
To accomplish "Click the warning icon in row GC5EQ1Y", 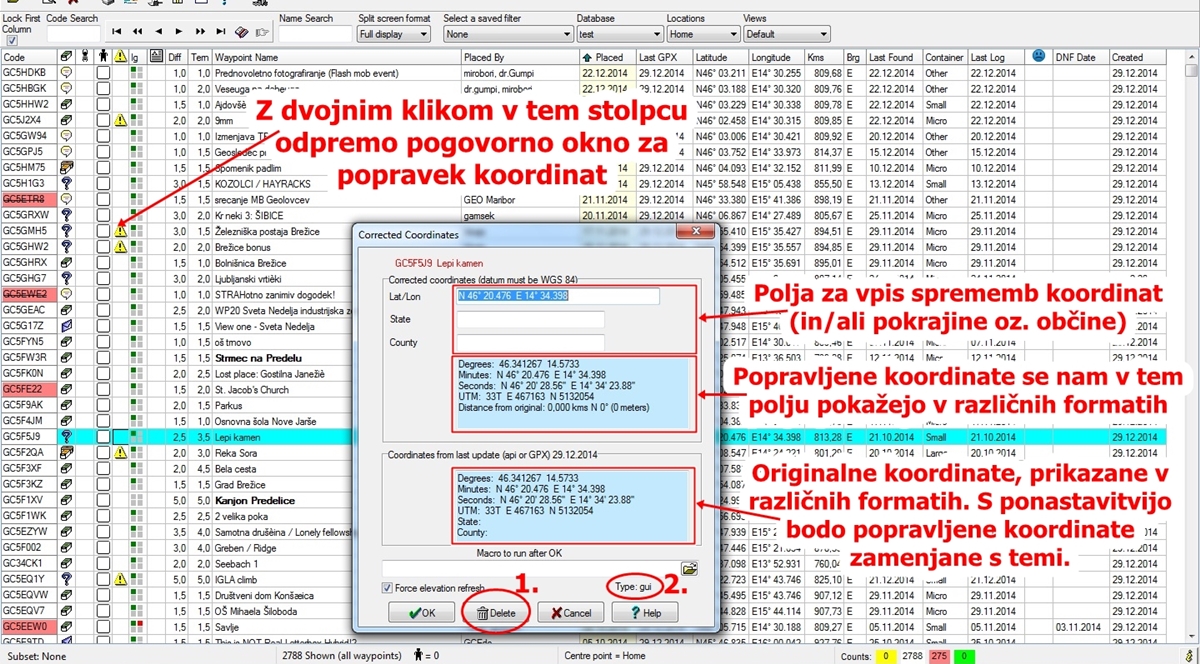I will click(120, 579).
